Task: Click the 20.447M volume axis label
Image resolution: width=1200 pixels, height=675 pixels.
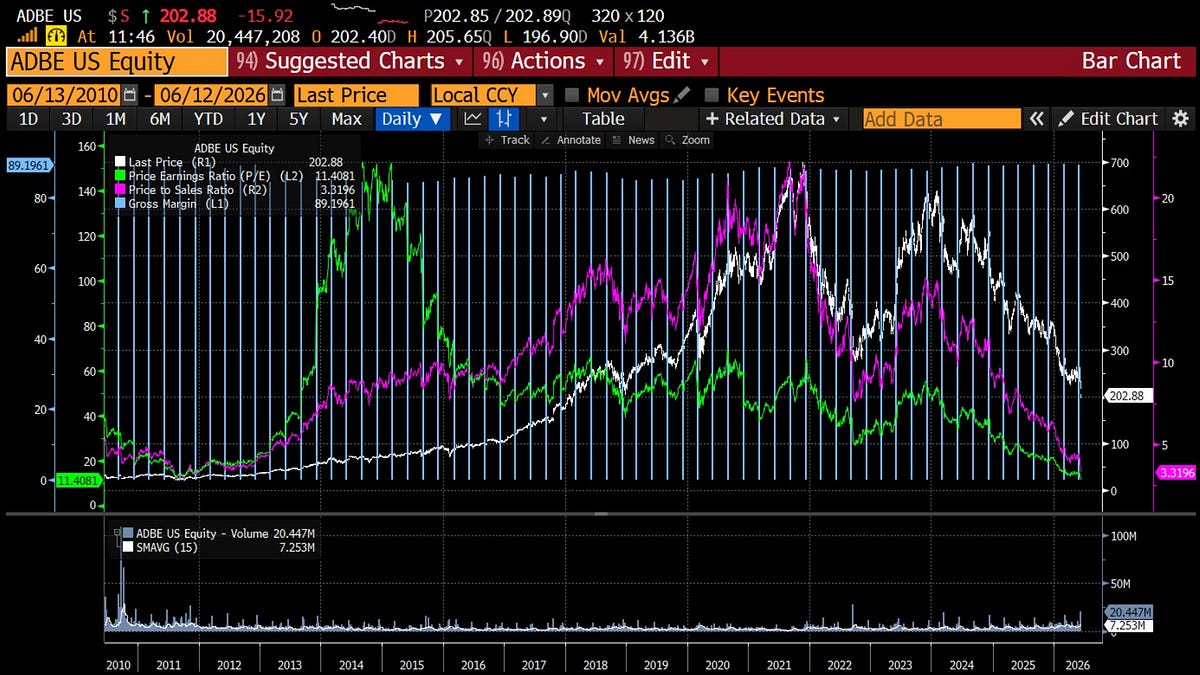Action: pos(1130,612)
